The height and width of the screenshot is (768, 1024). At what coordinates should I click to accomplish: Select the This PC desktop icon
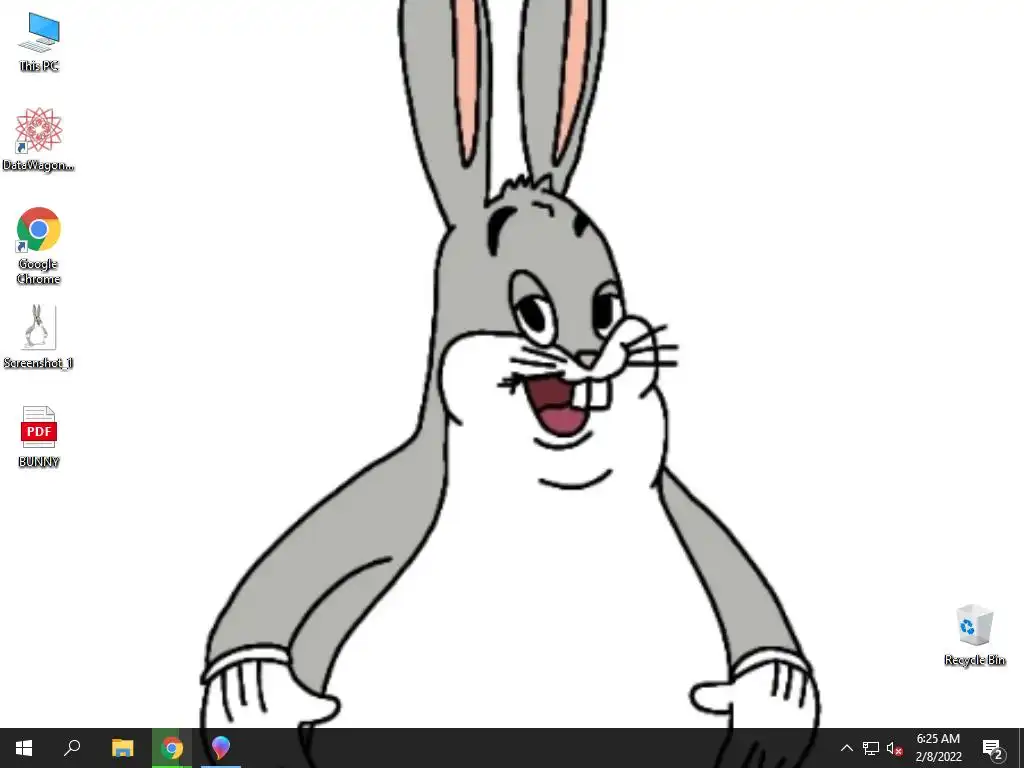coord(39,42)
